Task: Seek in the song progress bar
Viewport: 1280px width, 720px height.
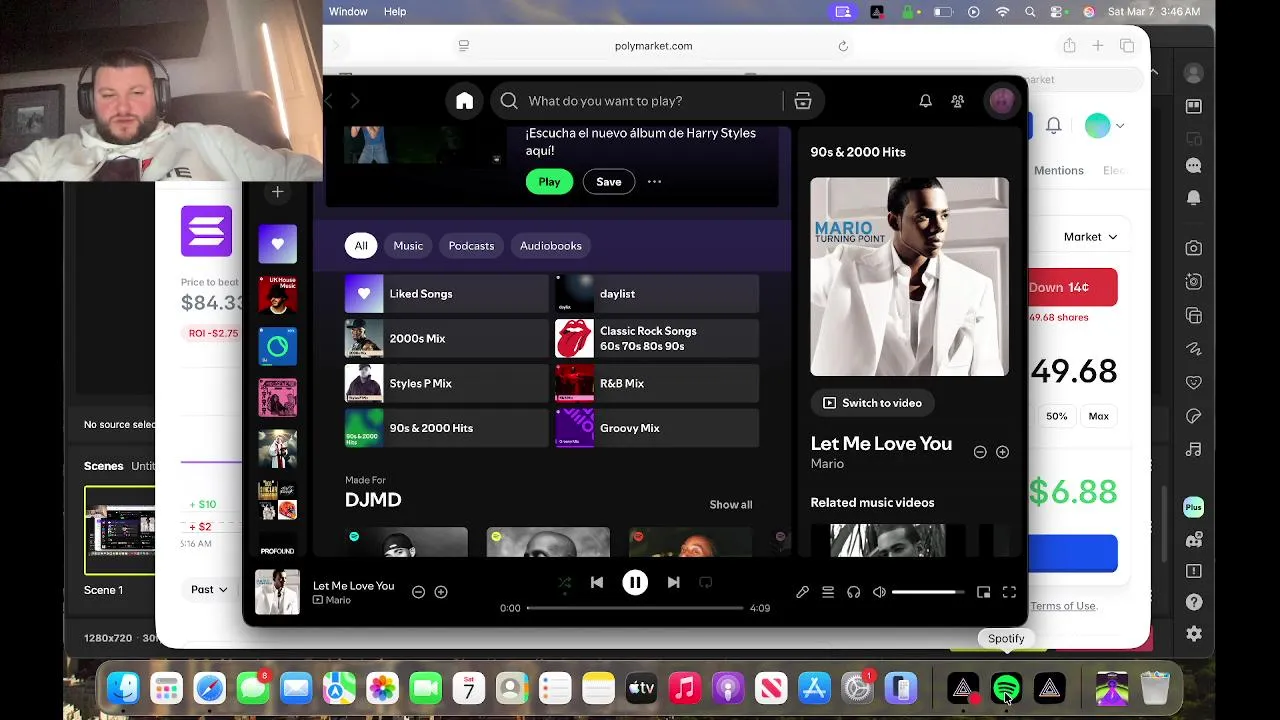Action: click(x=635, y=608)
